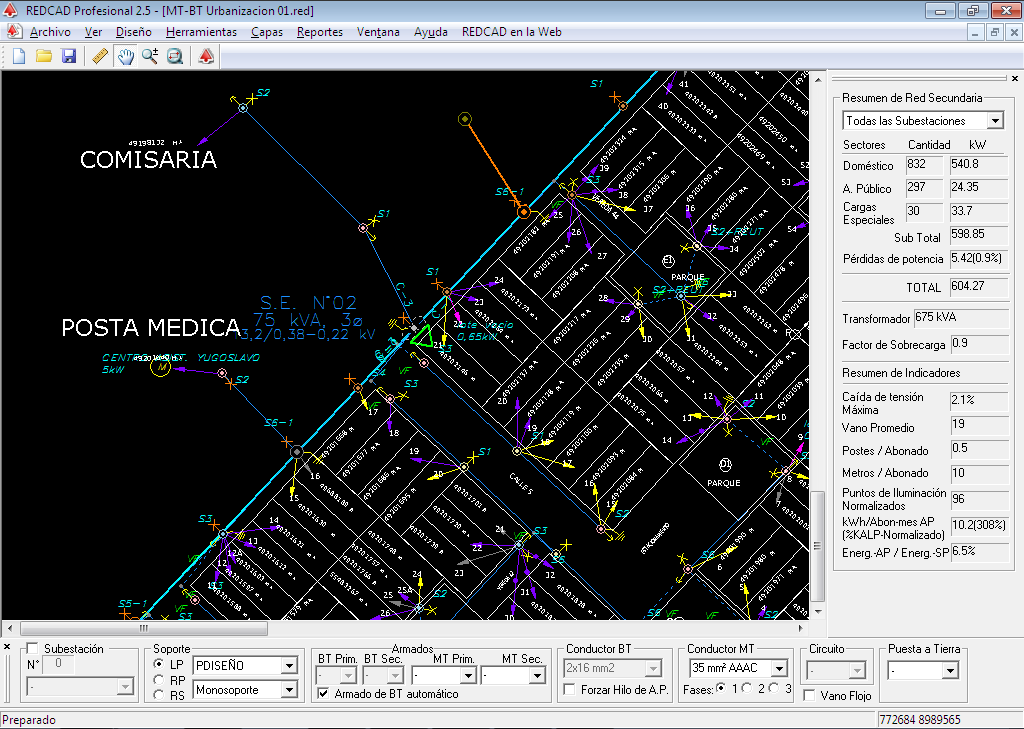The width and height of the screenshot is (1024, 729).
Task: Open a file with the folder icon
Action: [x=44, y=56]
